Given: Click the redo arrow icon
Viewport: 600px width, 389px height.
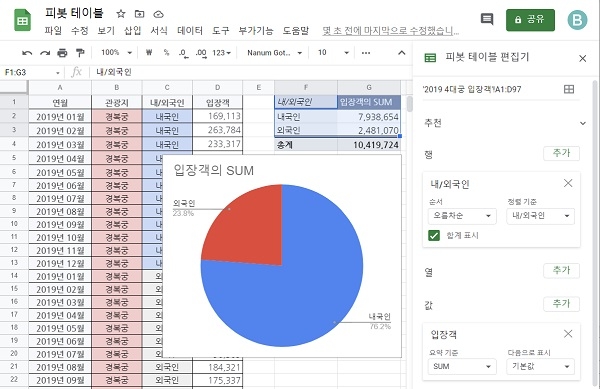Looking at the screenshot, I should coord(45,53).
